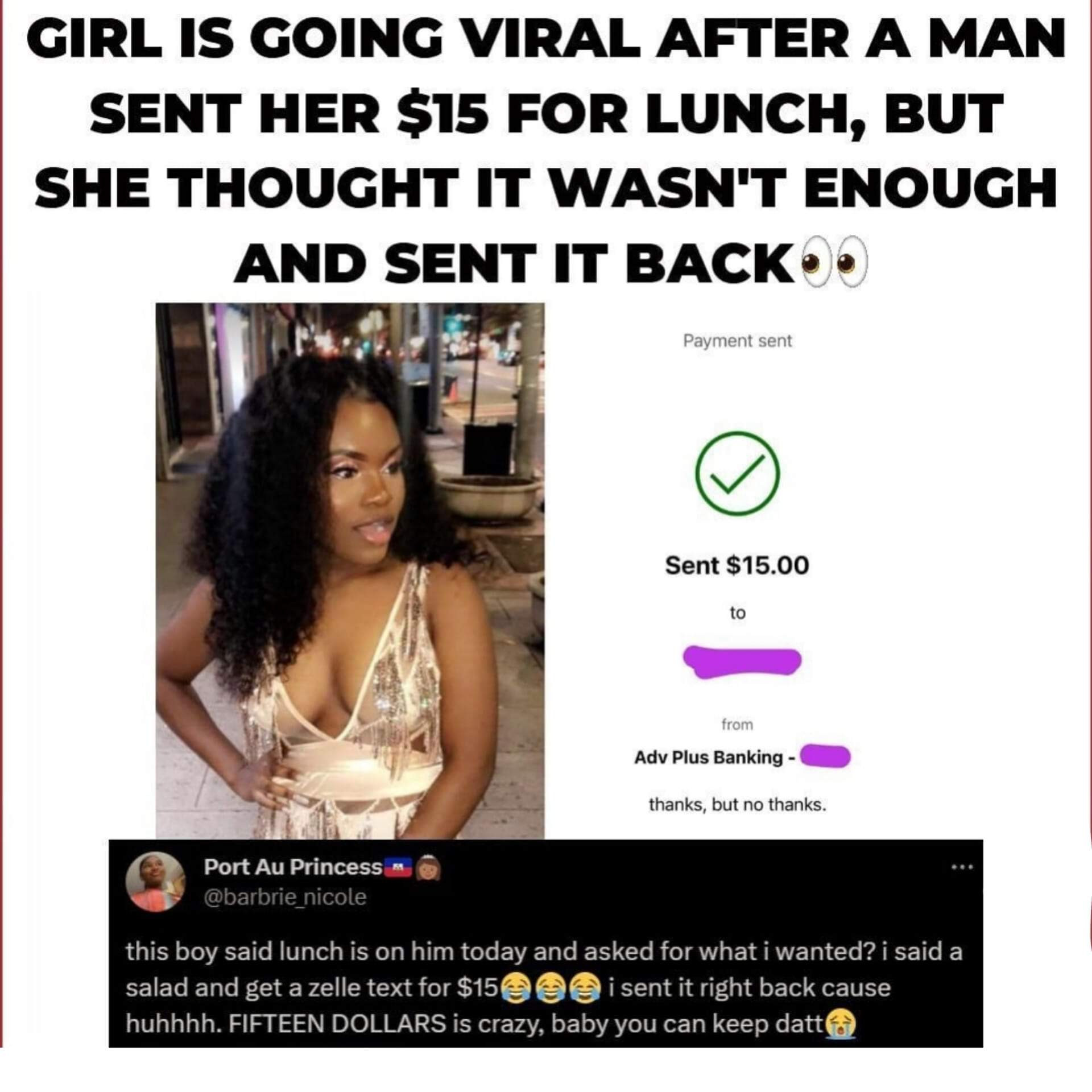Click the first laughing-crying emoji after $15

pos(514,988)
